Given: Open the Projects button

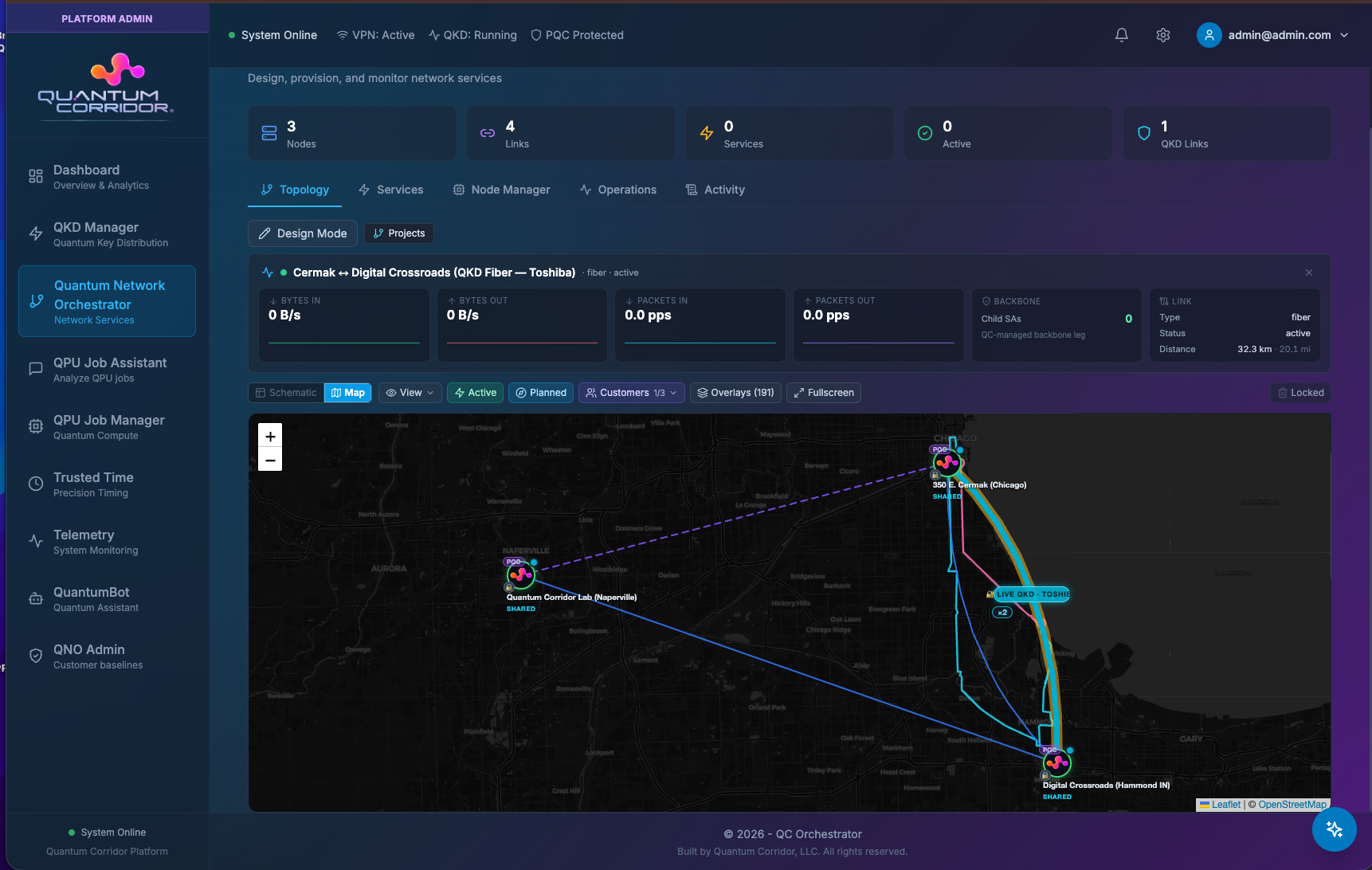Looking at the screenshot, I should (x=399, y=233).
